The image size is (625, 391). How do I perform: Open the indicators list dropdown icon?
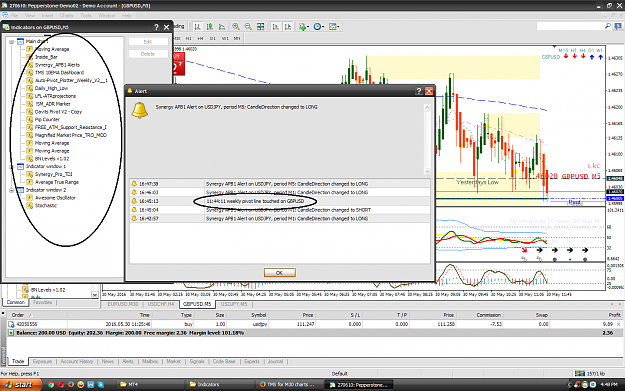tap(304, 27)
